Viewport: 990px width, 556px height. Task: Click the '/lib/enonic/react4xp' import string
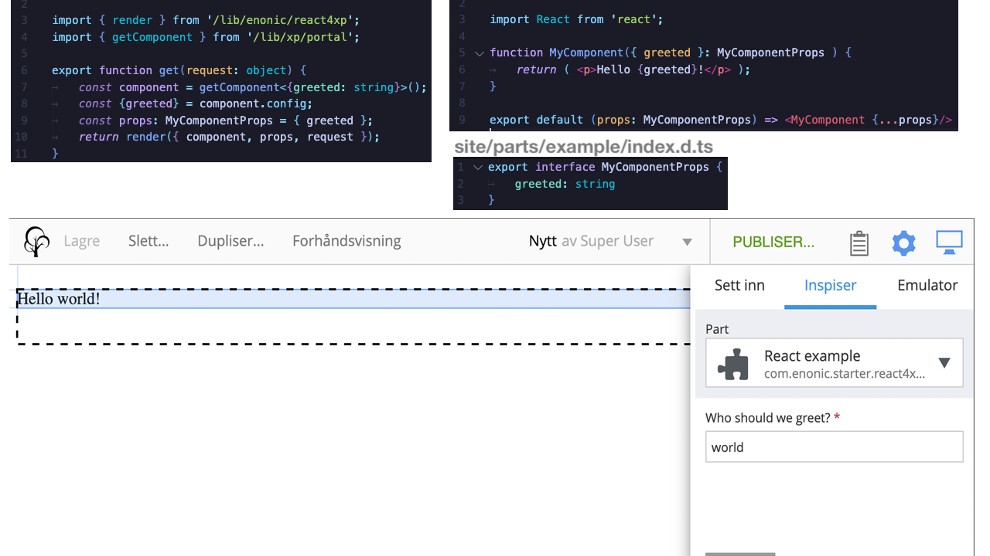tap(280, 20)
